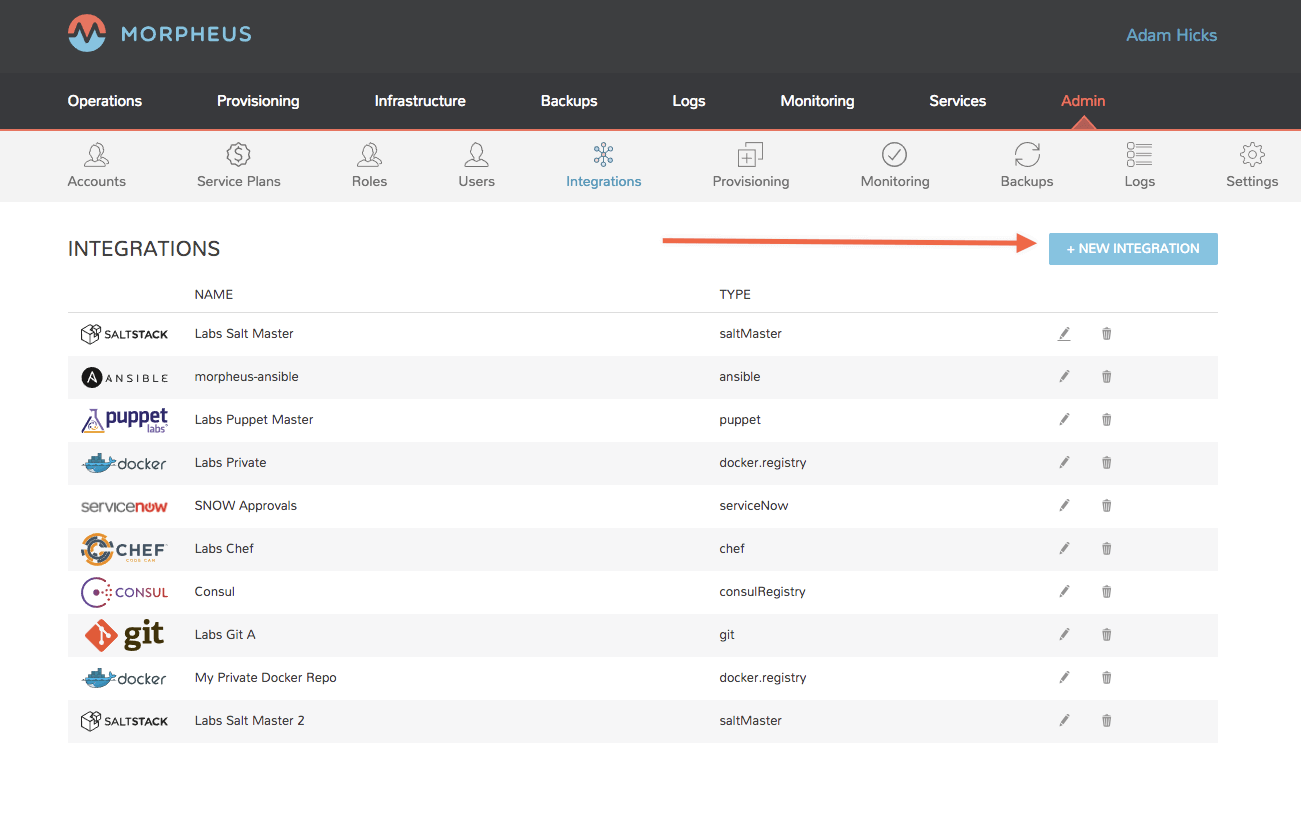1301x829 pixels.
Task: Open the Accounts admin section
Action: (x=97, y=166)
